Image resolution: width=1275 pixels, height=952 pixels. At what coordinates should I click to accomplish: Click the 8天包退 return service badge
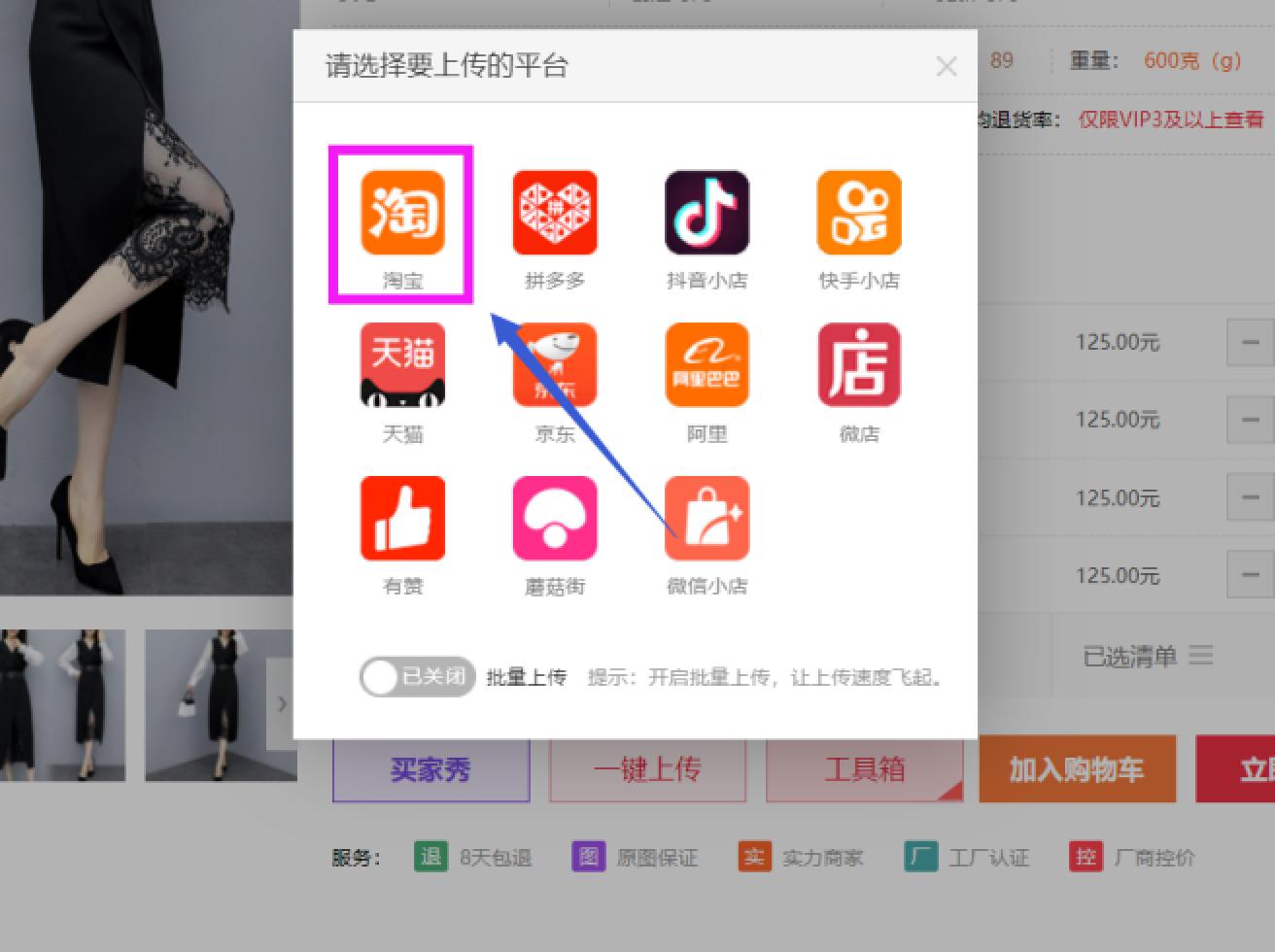[473, 858]
